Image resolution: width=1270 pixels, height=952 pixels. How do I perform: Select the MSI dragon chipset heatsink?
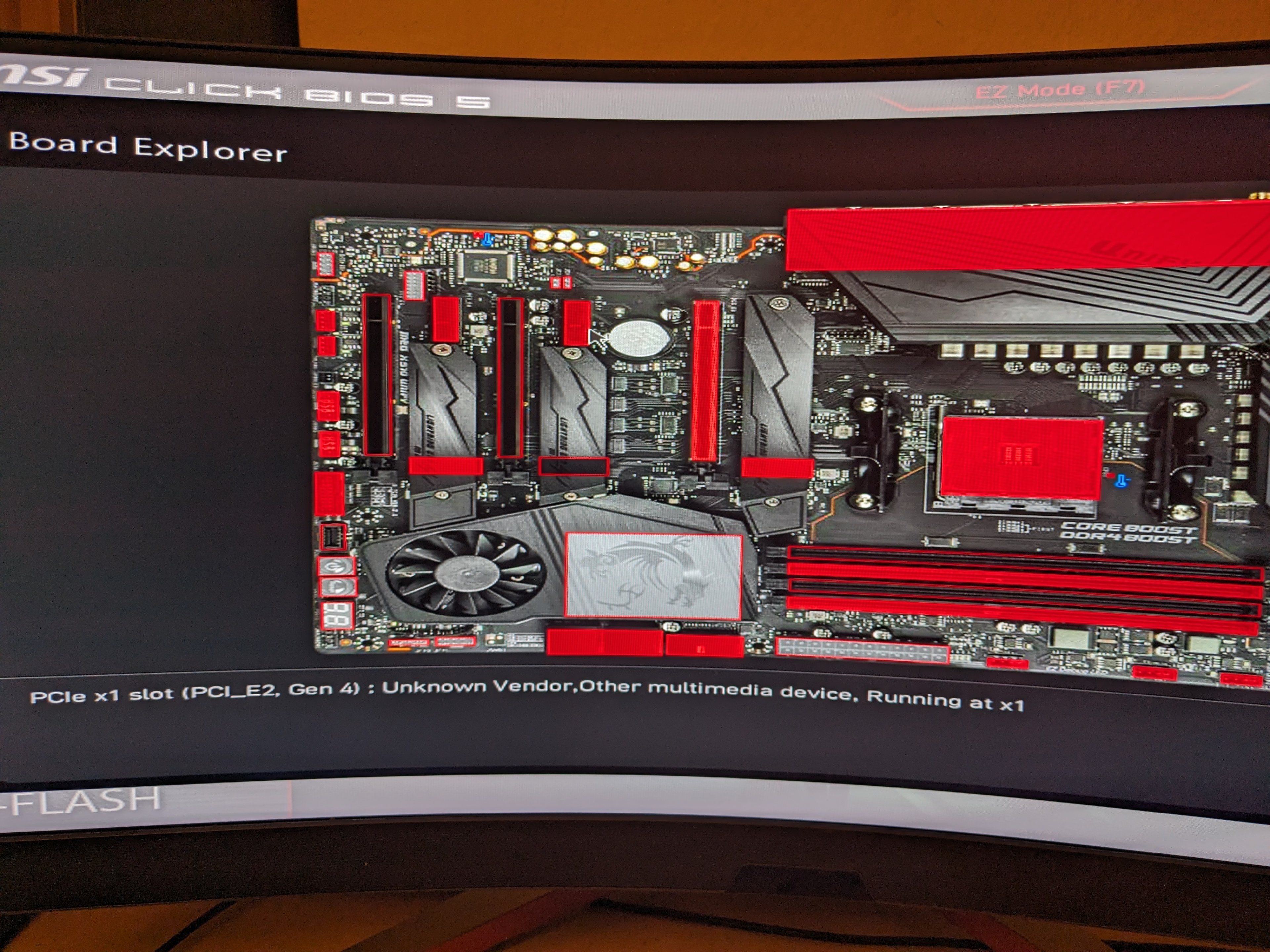pyautogui.click(x=654, y=575)
